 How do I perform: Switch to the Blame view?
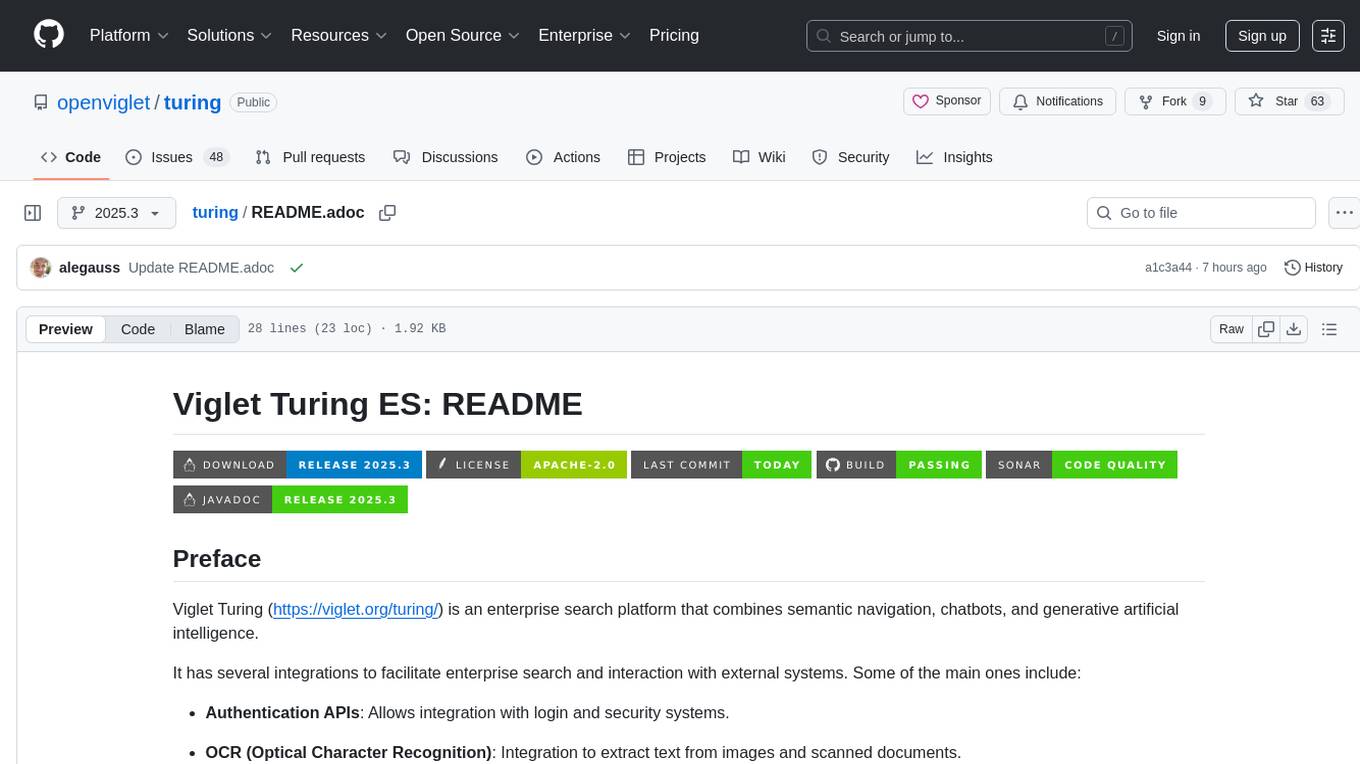coord(204,329)
